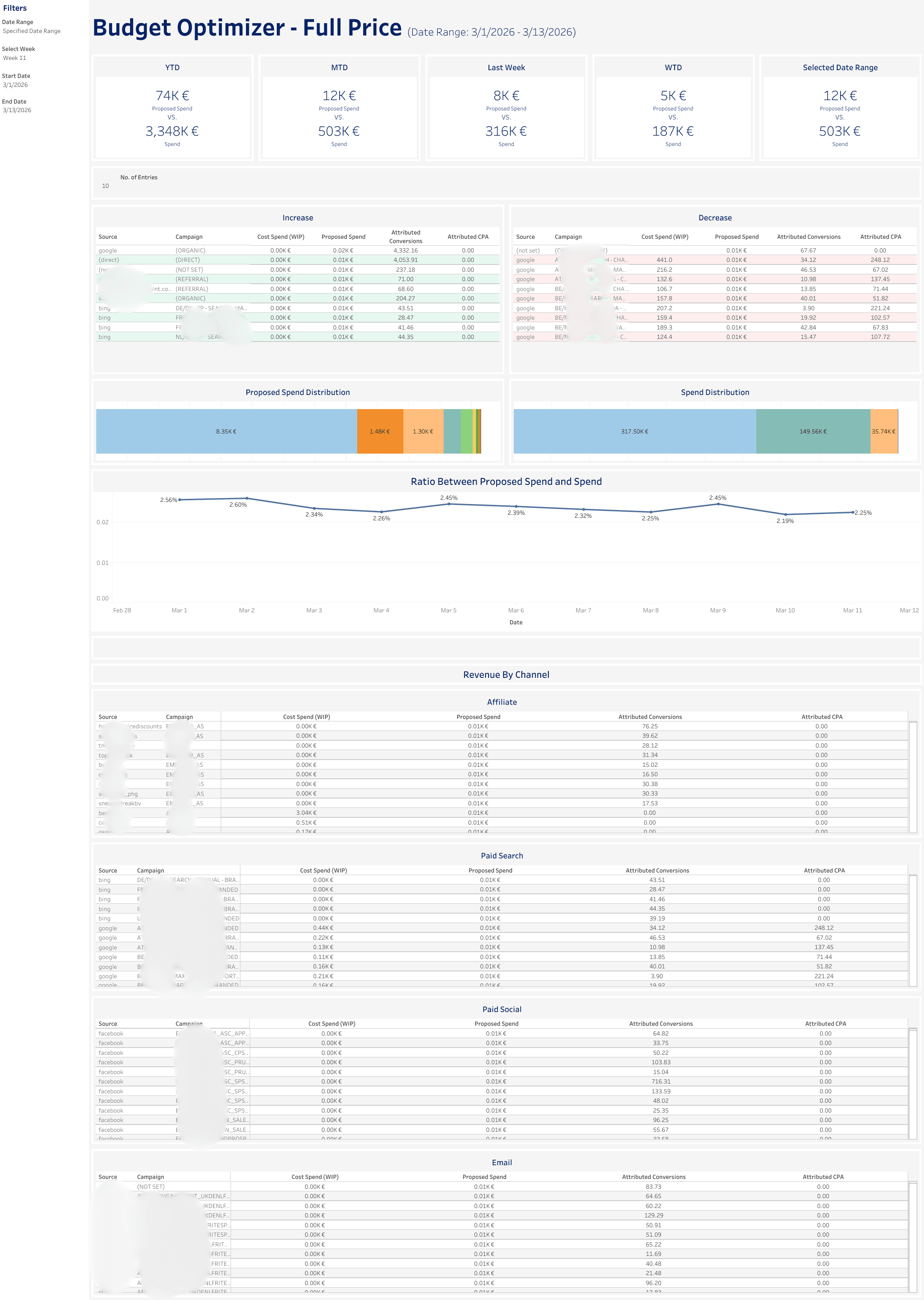Open the Date Range filter dropdown

[x=32, y=31]
